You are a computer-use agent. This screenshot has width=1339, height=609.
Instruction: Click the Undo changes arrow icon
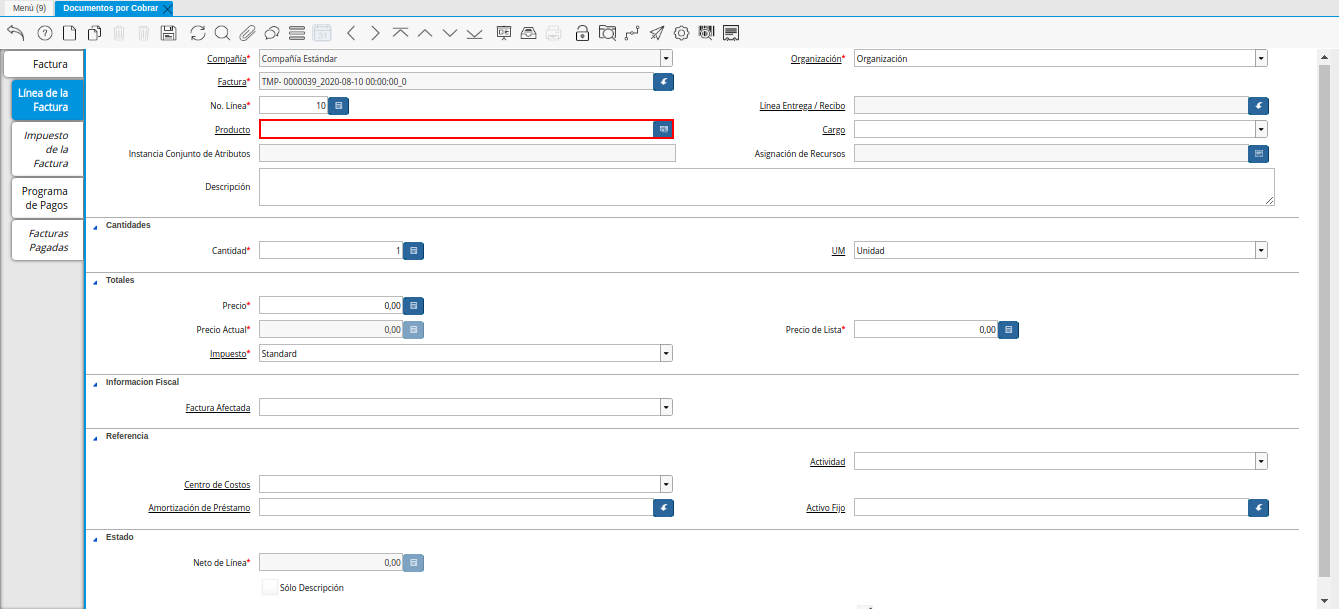16,33
